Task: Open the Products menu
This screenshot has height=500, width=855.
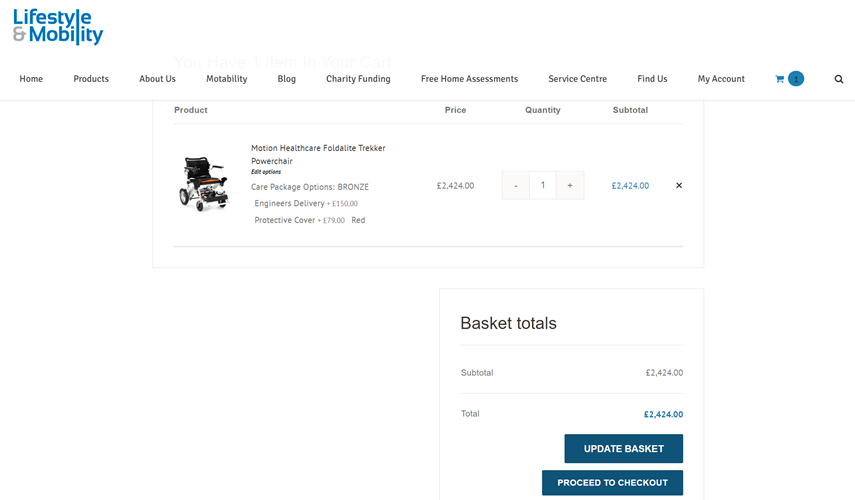Action: 91,79
